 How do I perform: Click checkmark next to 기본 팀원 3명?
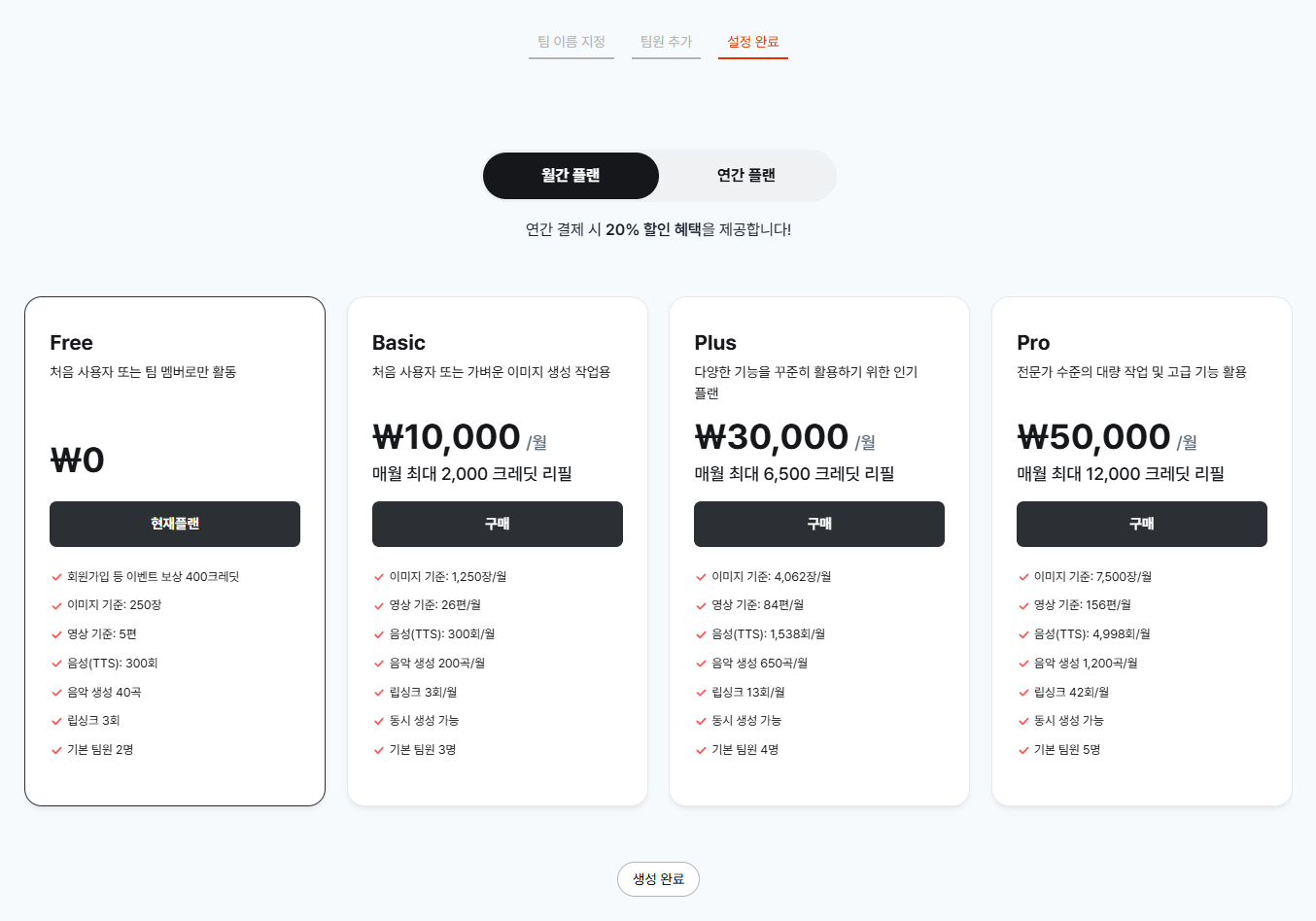[x=379, y=750]
